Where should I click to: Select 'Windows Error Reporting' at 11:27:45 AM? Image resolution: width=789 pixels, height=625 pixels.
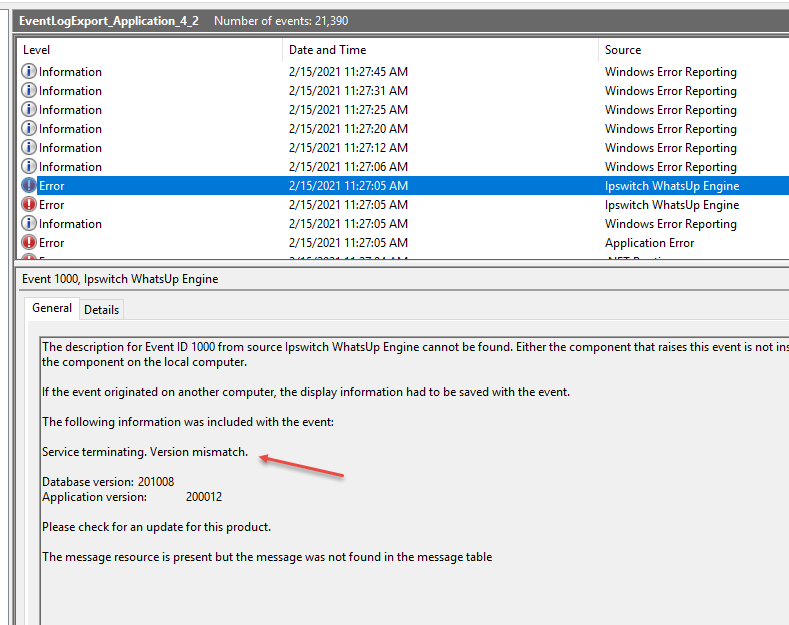(671, 71)
